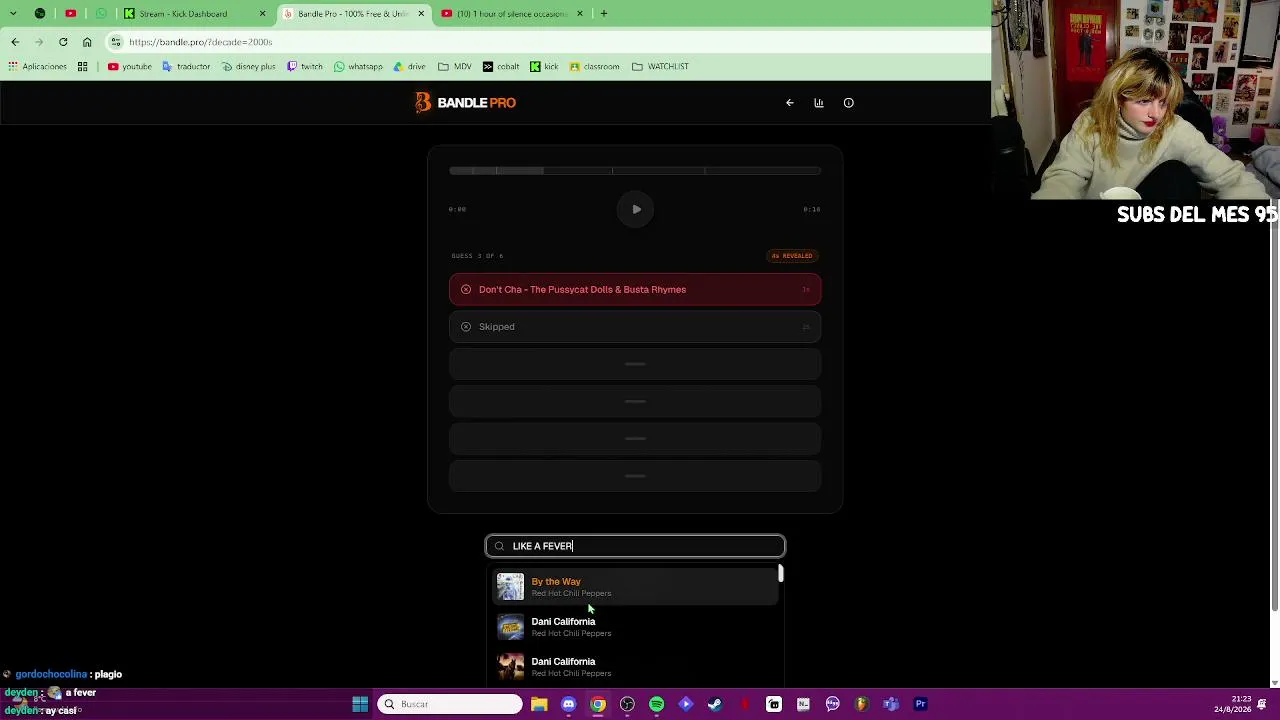Open File Explorer from taskbar
The height and width of the screenshot is (720, 1280).
click(539, 704)
